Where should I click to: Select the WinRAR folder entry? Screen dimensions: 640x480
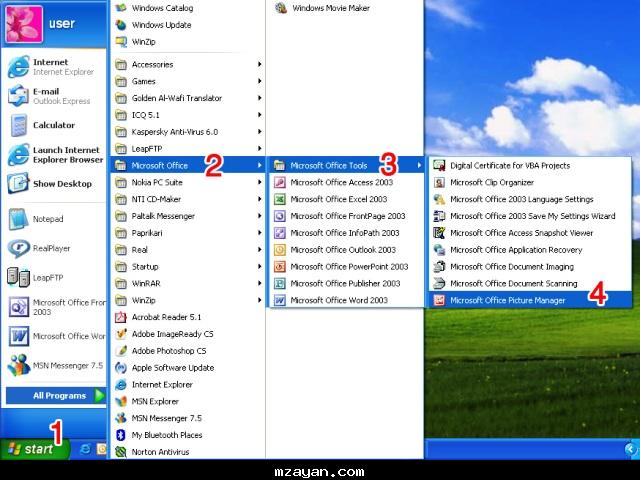click(x=188, y=283)
